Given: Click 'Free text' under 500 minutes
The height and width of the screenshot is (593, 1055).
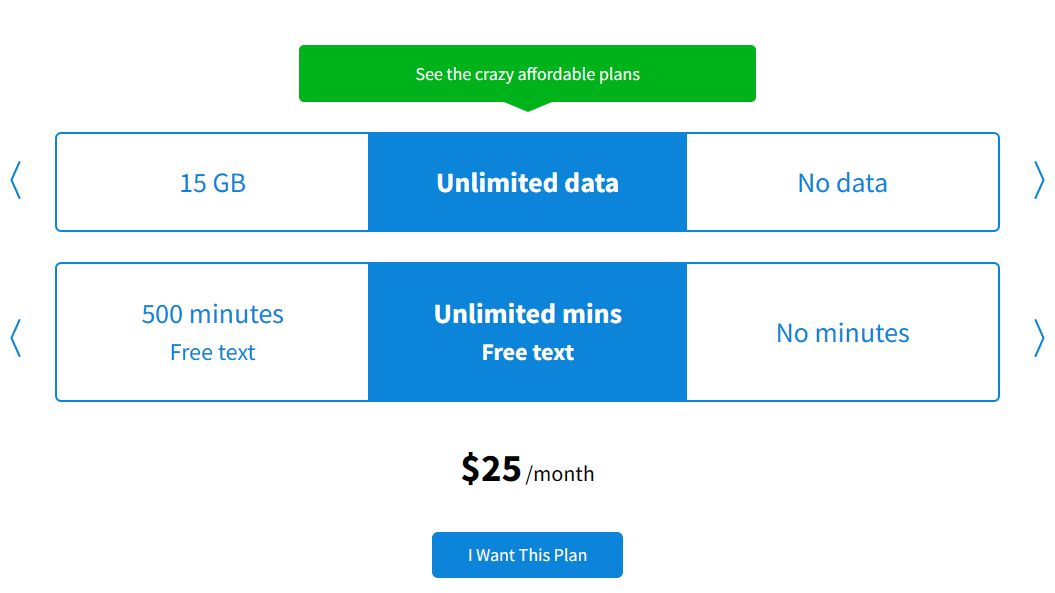Looking at the screenshot, I should (x=212, y=353).
